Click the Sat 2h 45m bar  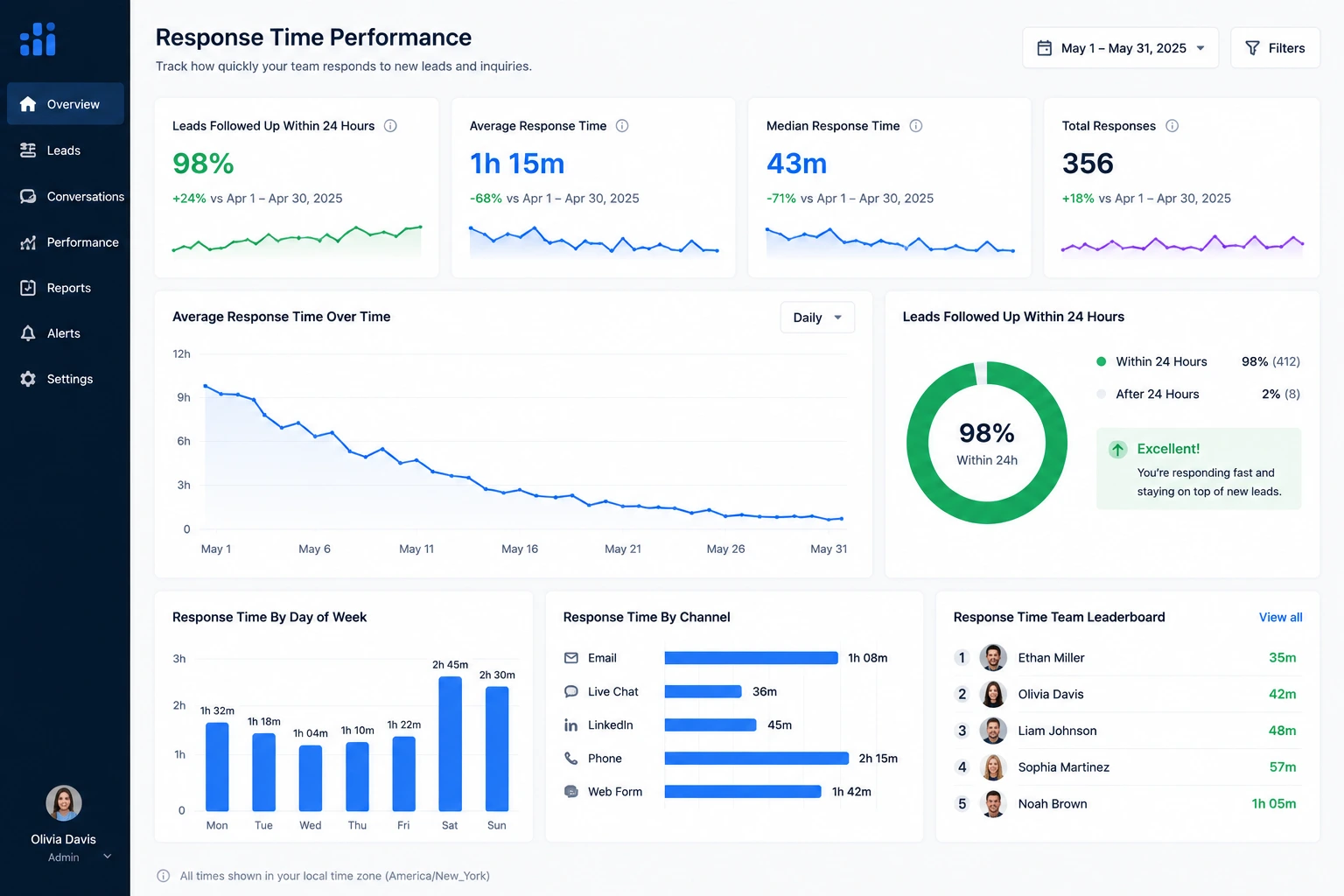450,744
